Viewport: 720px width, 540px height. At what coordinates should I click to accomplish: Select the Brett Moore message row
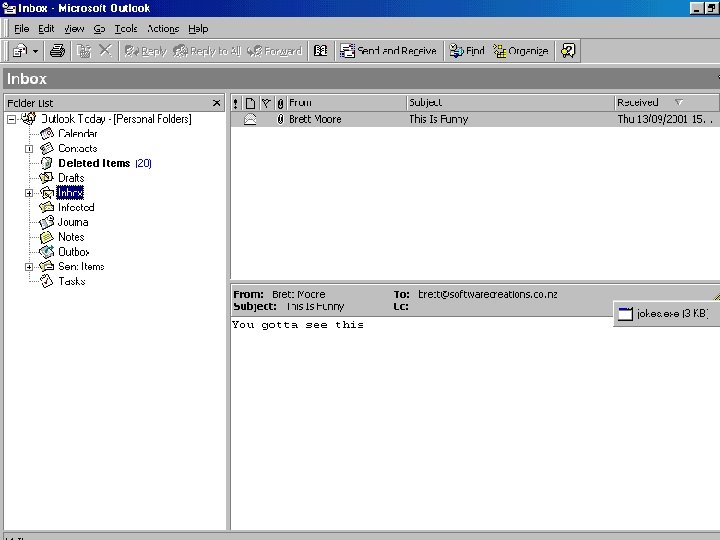(475, 119)
